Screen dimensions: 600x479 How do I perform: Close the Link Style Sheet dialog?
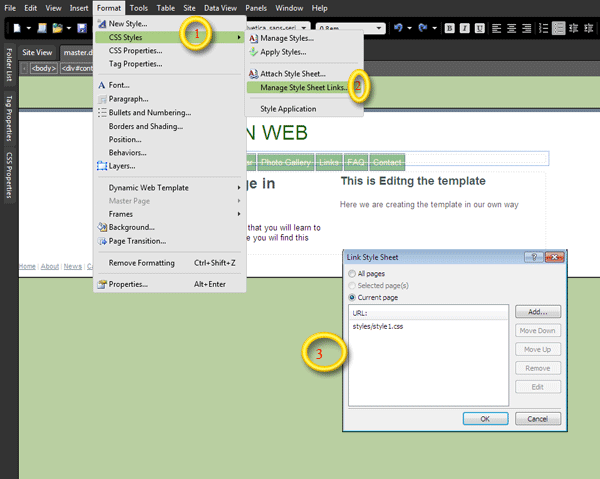pos(554,257)
